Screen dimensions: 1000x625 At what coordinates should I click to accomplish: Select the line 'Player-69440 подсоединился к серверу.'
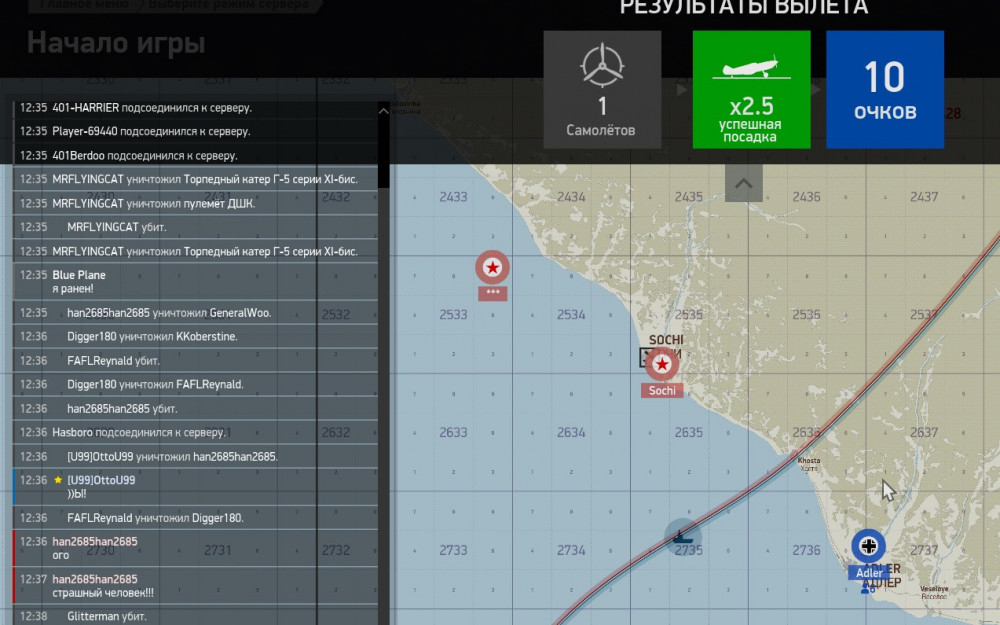pos(195,131)
